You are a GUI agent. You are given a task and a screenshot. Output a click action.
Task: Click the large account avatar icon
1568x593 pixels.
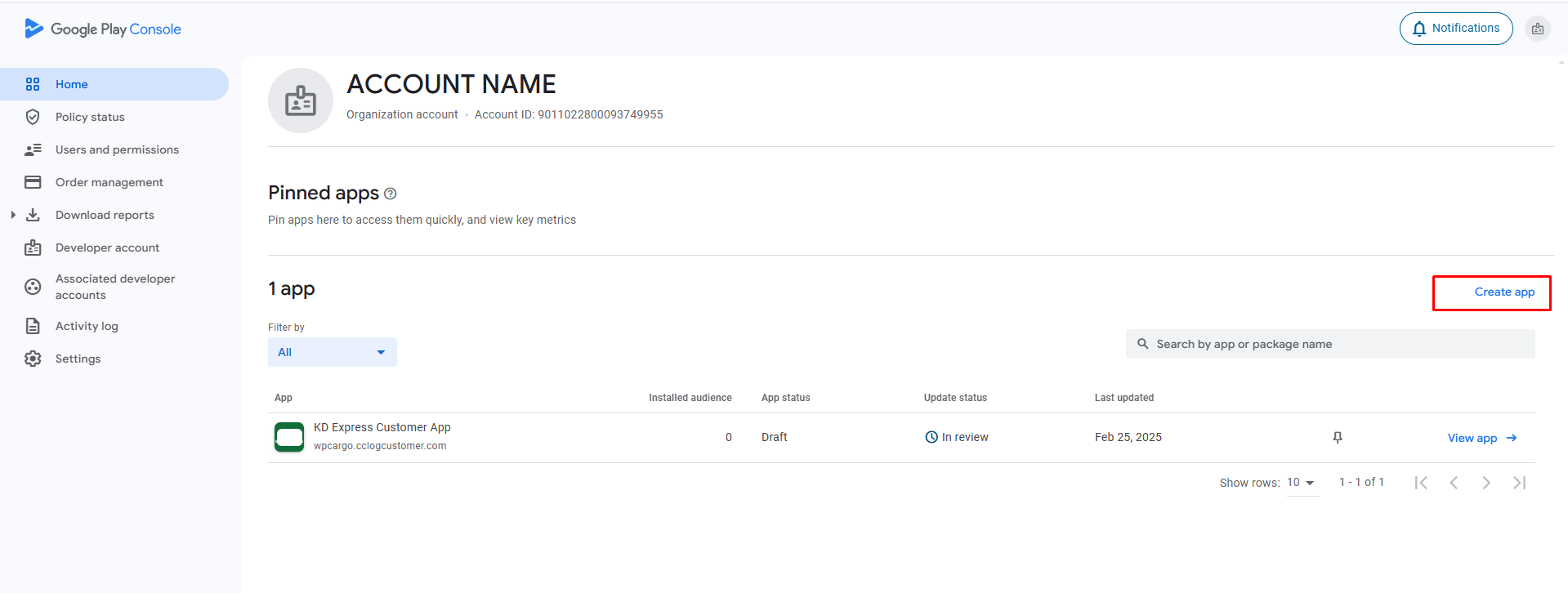pyautogui.click(x=301, y=100)
